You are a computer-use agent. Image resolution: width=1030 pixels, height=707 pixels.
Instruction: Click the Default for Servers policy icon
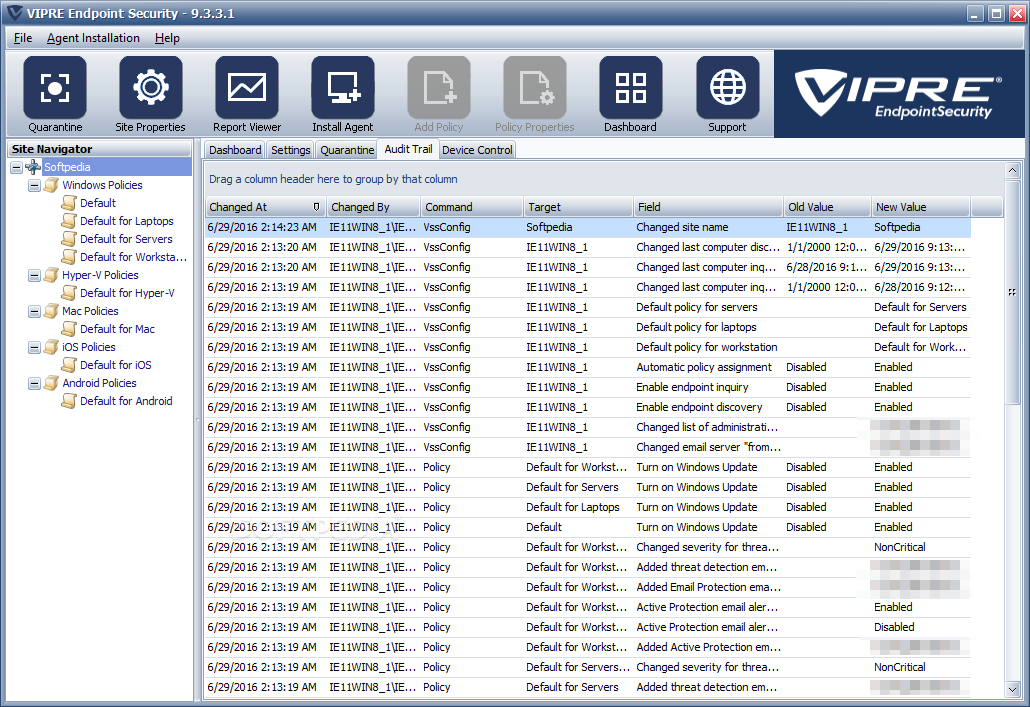(x=69, y=239)
